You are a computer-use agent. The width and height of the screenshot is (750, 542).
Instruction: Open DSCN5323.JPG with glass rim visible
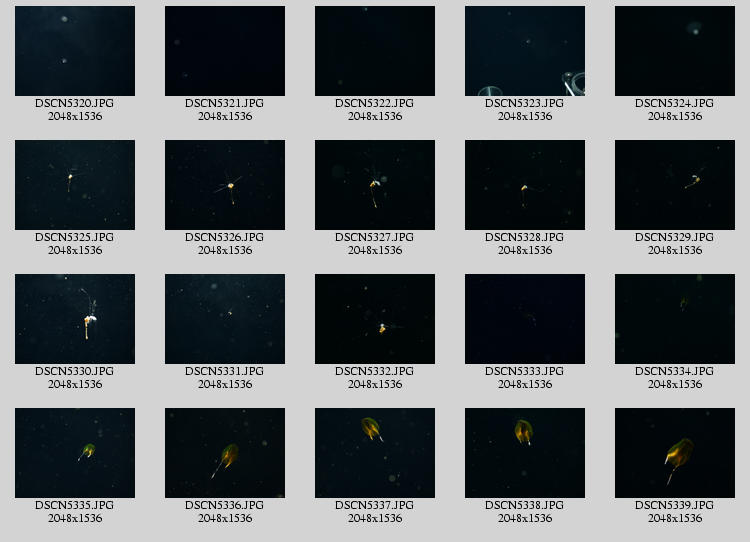pyautogui.click(x=525, y=51)
